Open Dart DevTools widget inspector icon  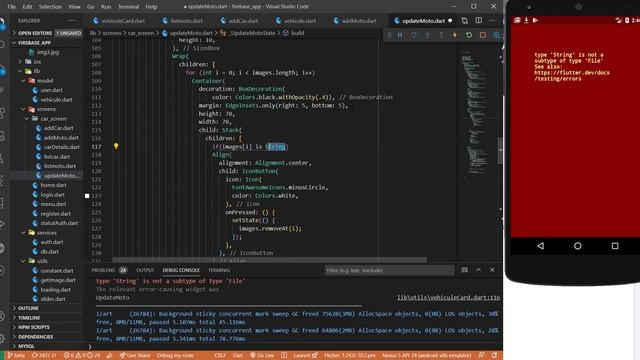pyautogui.click(x=496, y=36)
